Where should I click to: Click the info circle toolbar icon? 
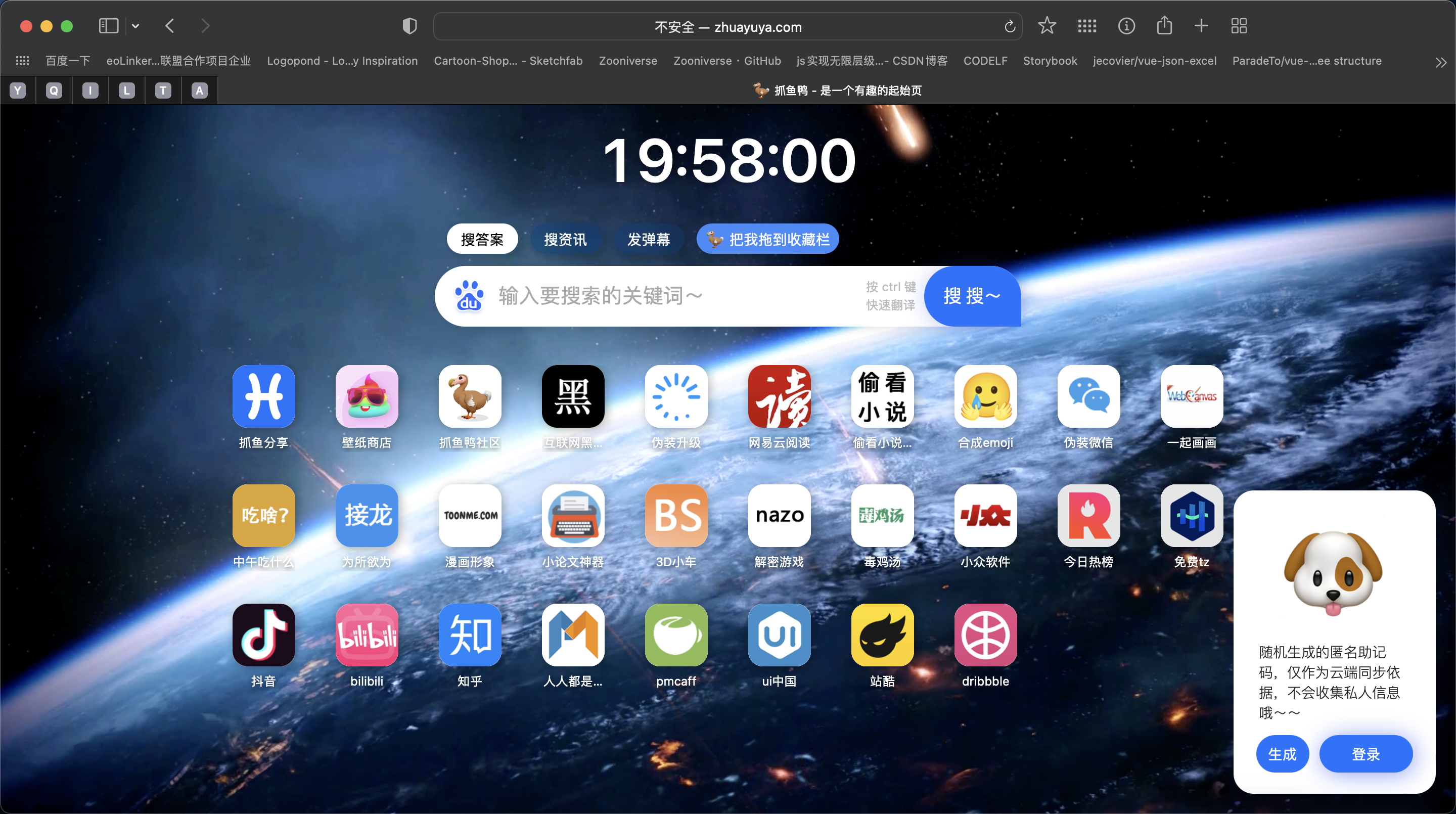1126,25
